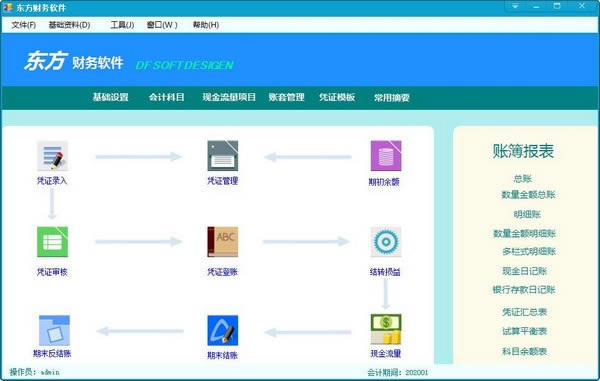
Task: Open the 期末结账 pen icon
Action: point(223,330)
